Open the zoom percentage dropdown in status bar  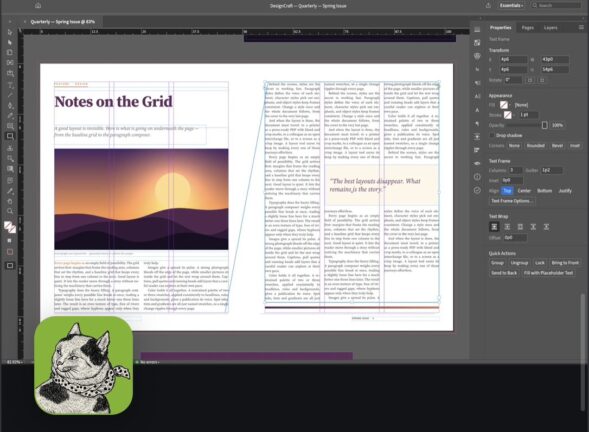[15, 362]
